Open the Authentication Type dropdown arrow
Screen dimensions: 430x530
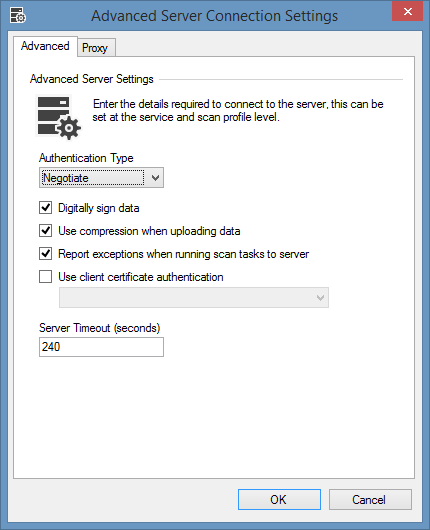pos(155,177)
